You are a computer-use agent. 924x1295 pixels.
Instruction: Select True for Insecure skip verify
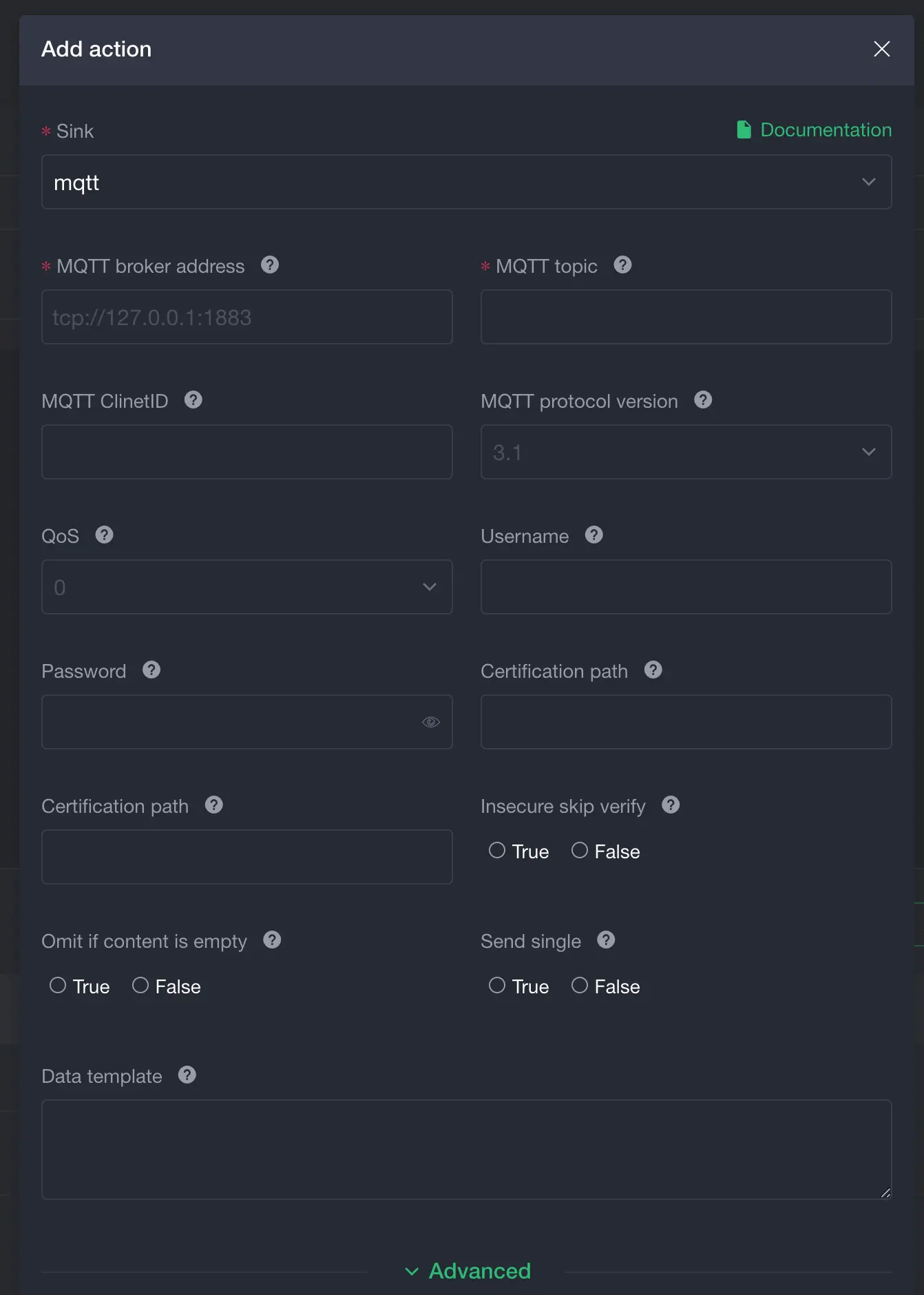pyautogui.click(x=496, y=850)
